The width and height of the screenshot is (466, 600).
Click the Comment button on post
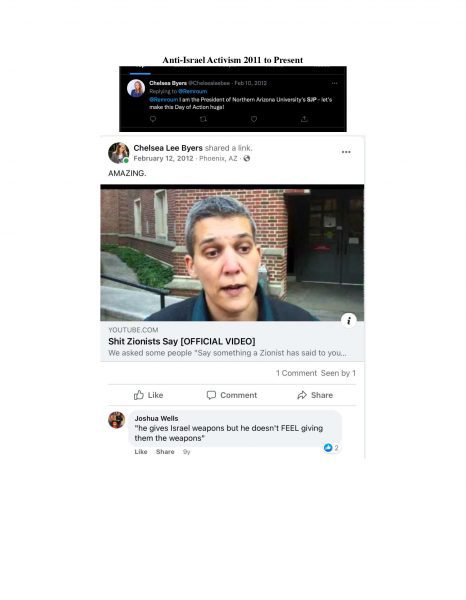point(232,395)
